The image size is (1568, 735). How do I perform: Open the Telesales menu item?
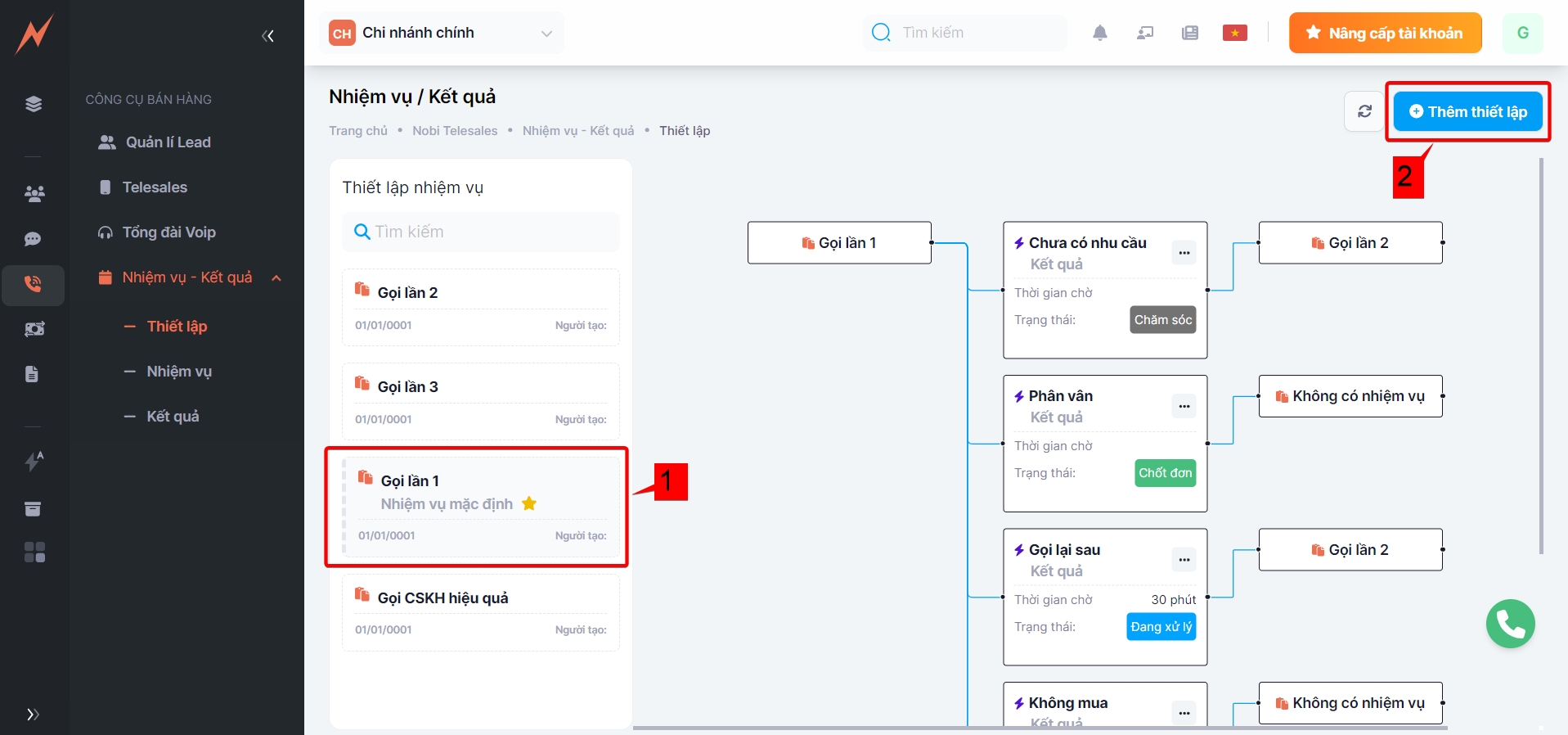tap(155, 187)
